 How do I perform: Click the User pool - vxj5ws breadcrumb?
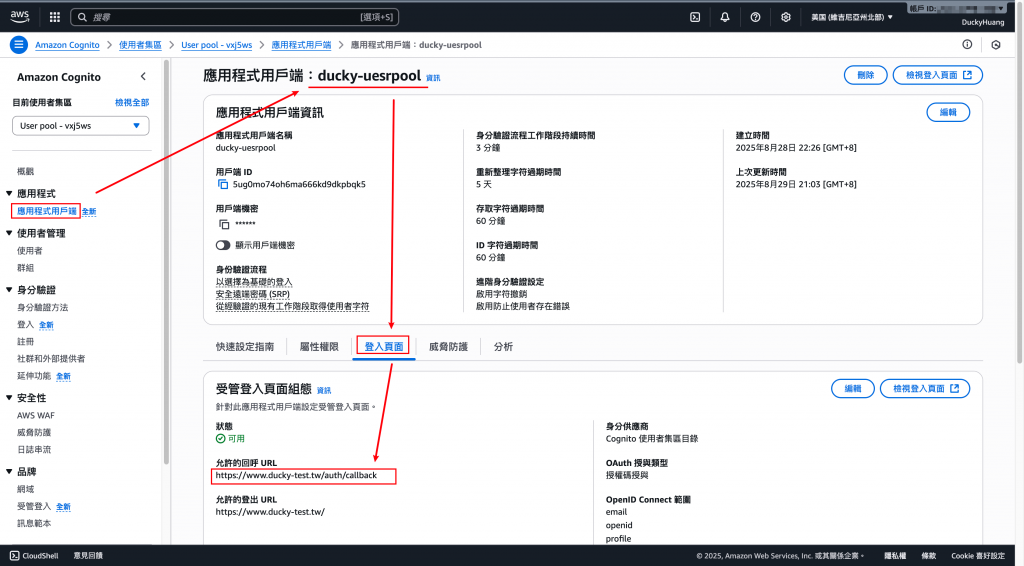coord(217,45)
